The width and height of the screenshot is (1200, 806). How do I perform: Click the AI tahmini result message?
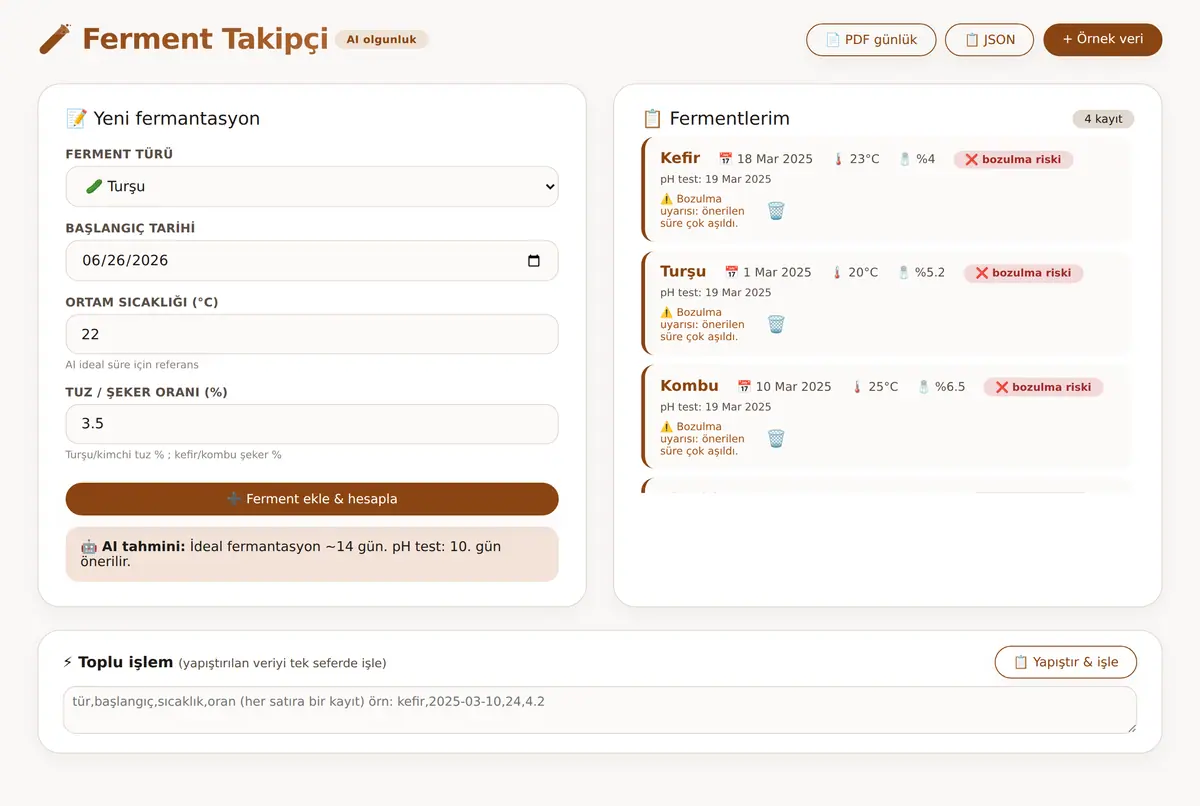[x=312, y=554]
